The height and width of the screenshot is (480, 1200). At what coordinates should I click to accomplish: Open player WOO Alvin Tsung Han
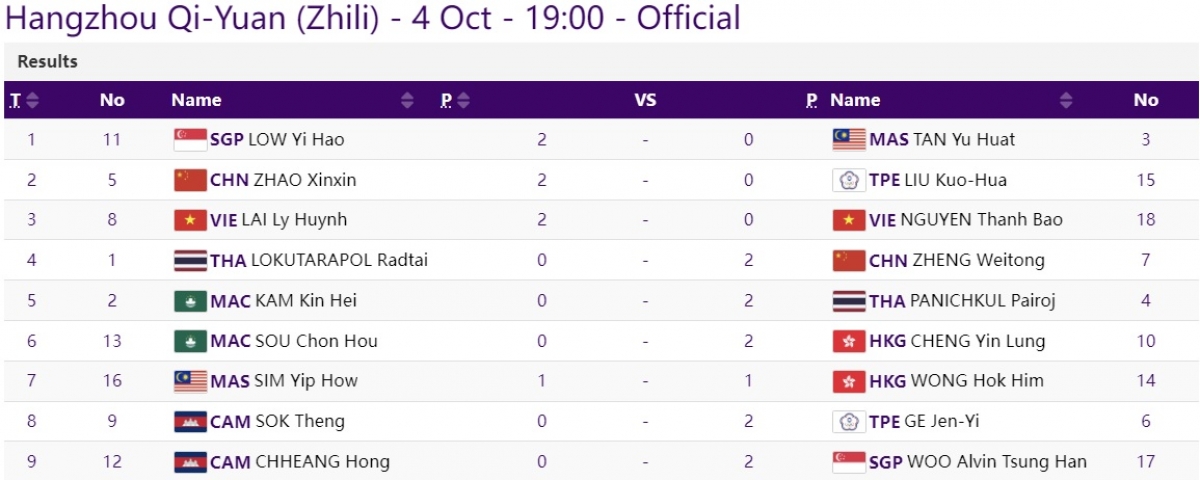[996, 461]
